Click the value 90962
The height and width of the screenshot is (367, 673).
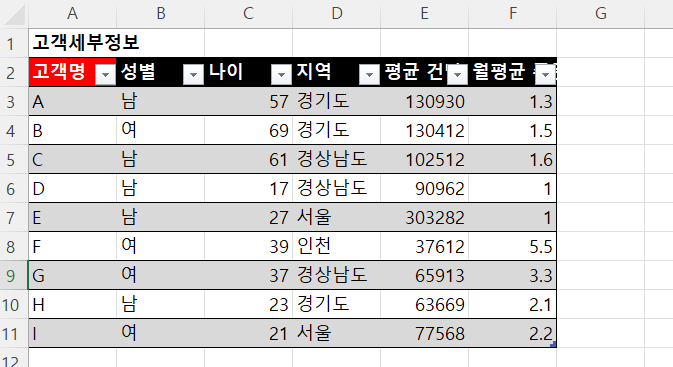424,188
